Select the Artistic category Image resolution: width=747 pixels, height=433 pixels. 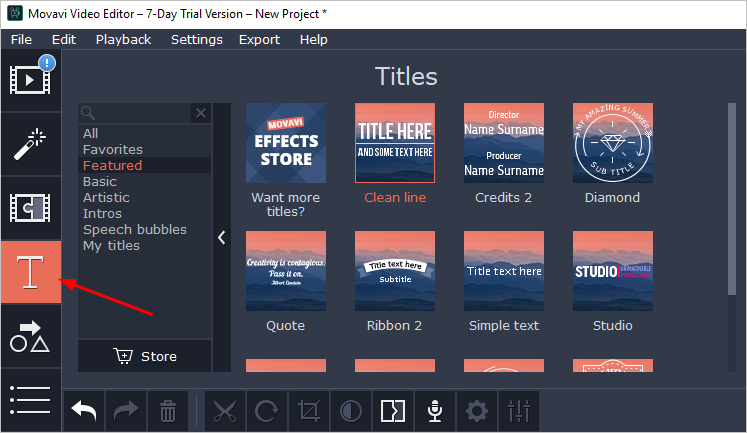(144, 197)
